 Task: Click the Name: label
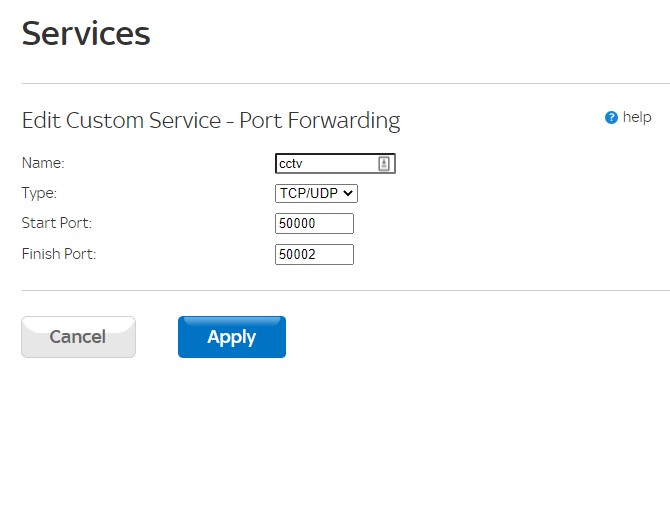coord(43,163)
